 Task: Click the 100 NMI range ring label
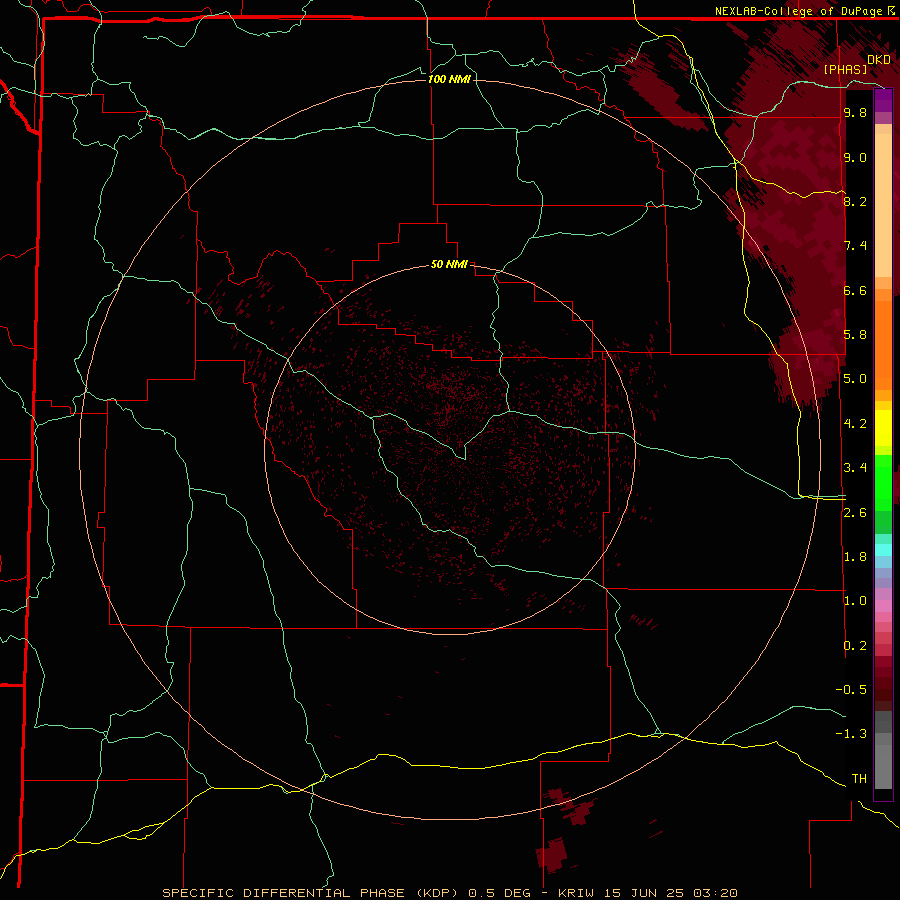click(449, 79)
